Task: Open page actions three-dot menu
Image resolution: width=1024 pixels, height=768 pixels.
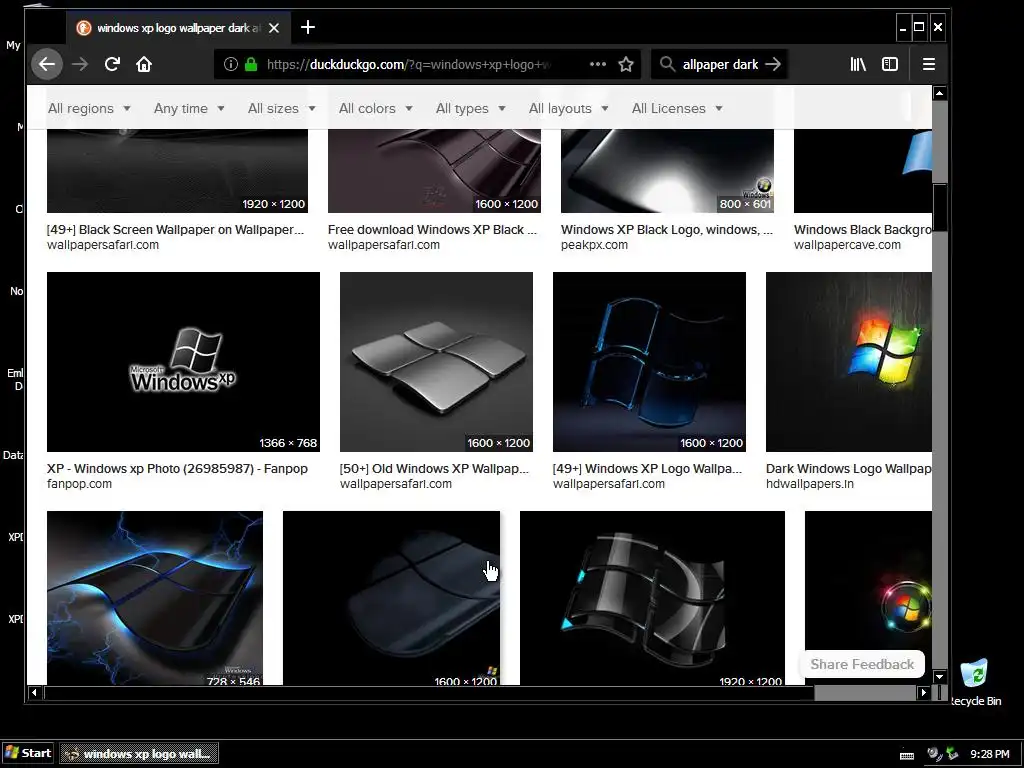Action: click(x=598, y=64)
